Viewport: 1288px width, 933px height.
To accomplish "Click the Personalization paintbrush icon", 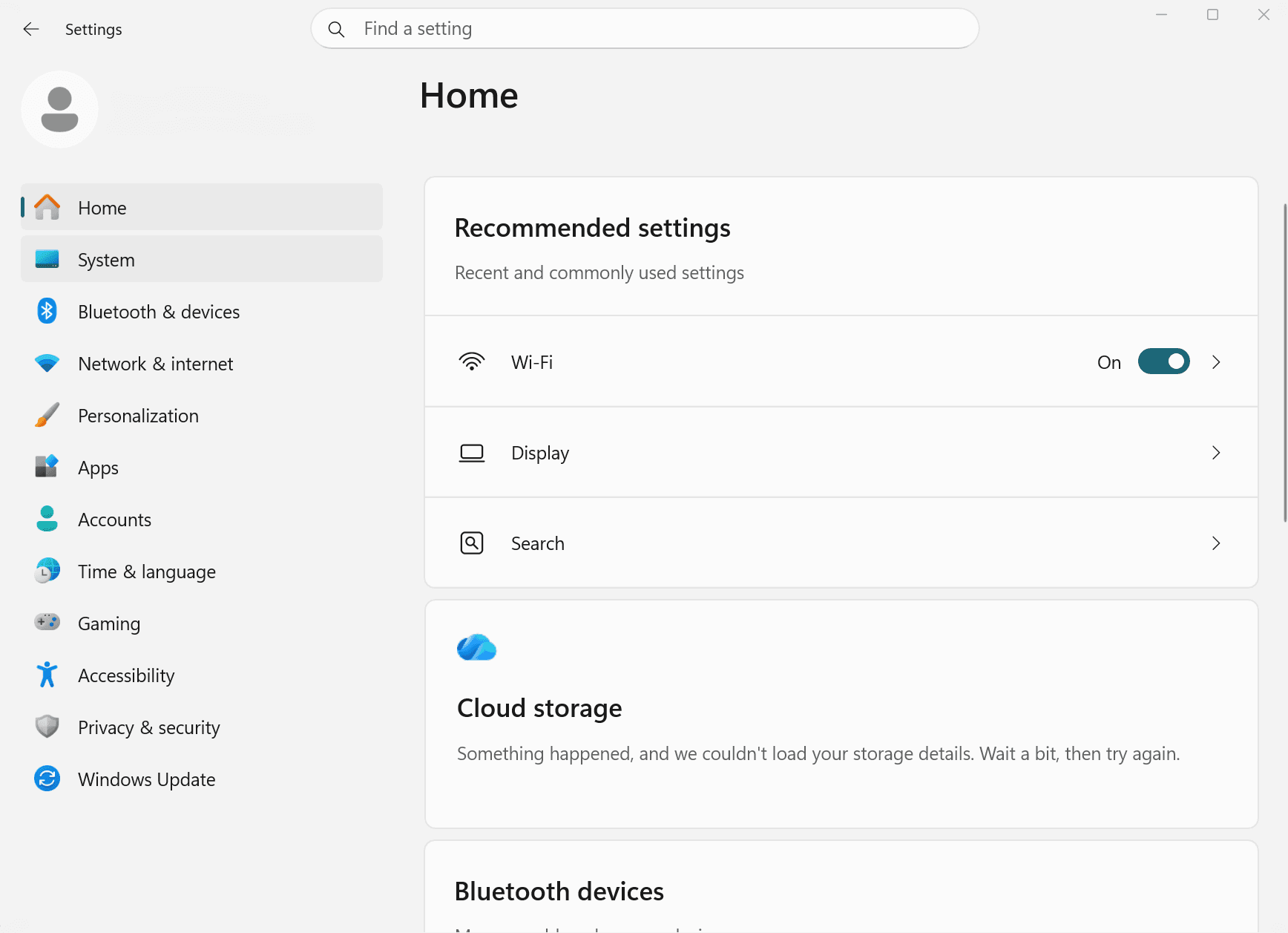I will 47,415.
